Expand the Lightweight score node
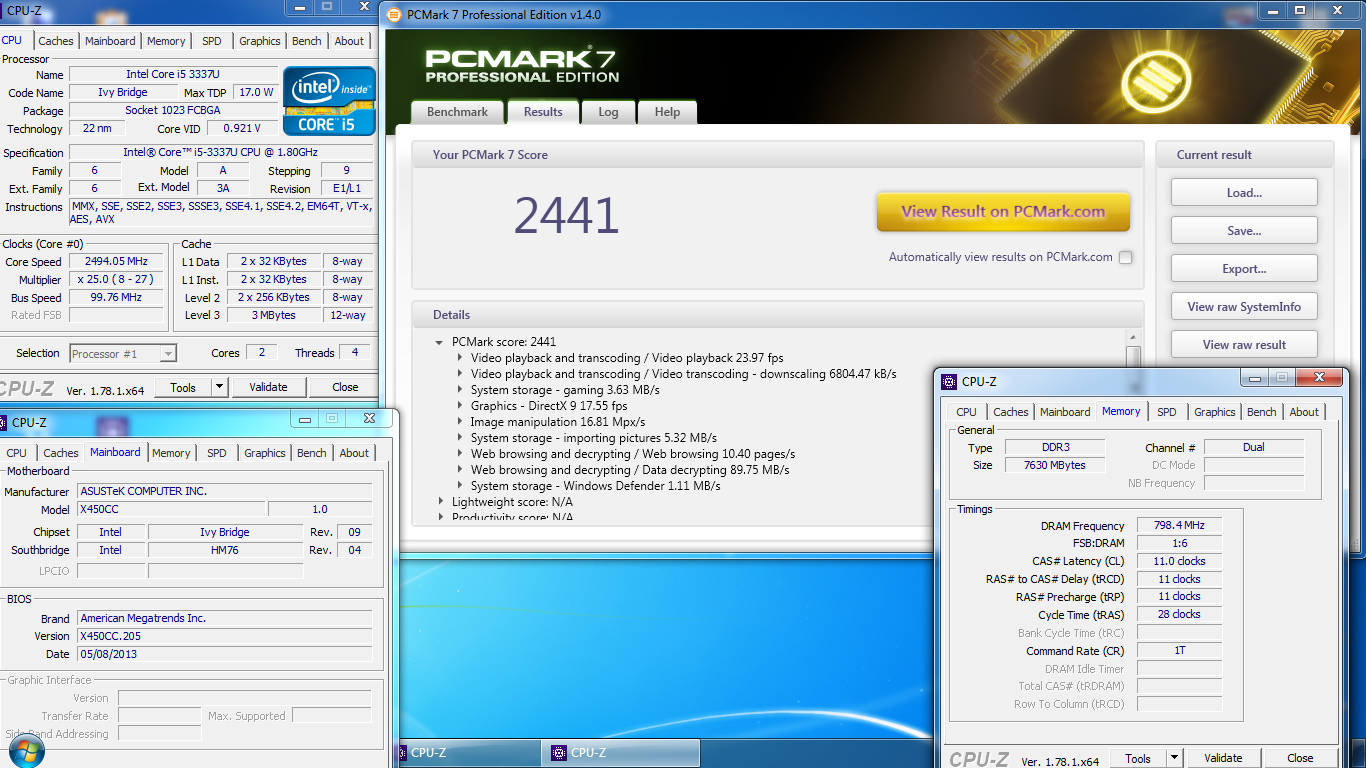The height and width of the screenshot is (768, 1366). [x=440, y=502]
